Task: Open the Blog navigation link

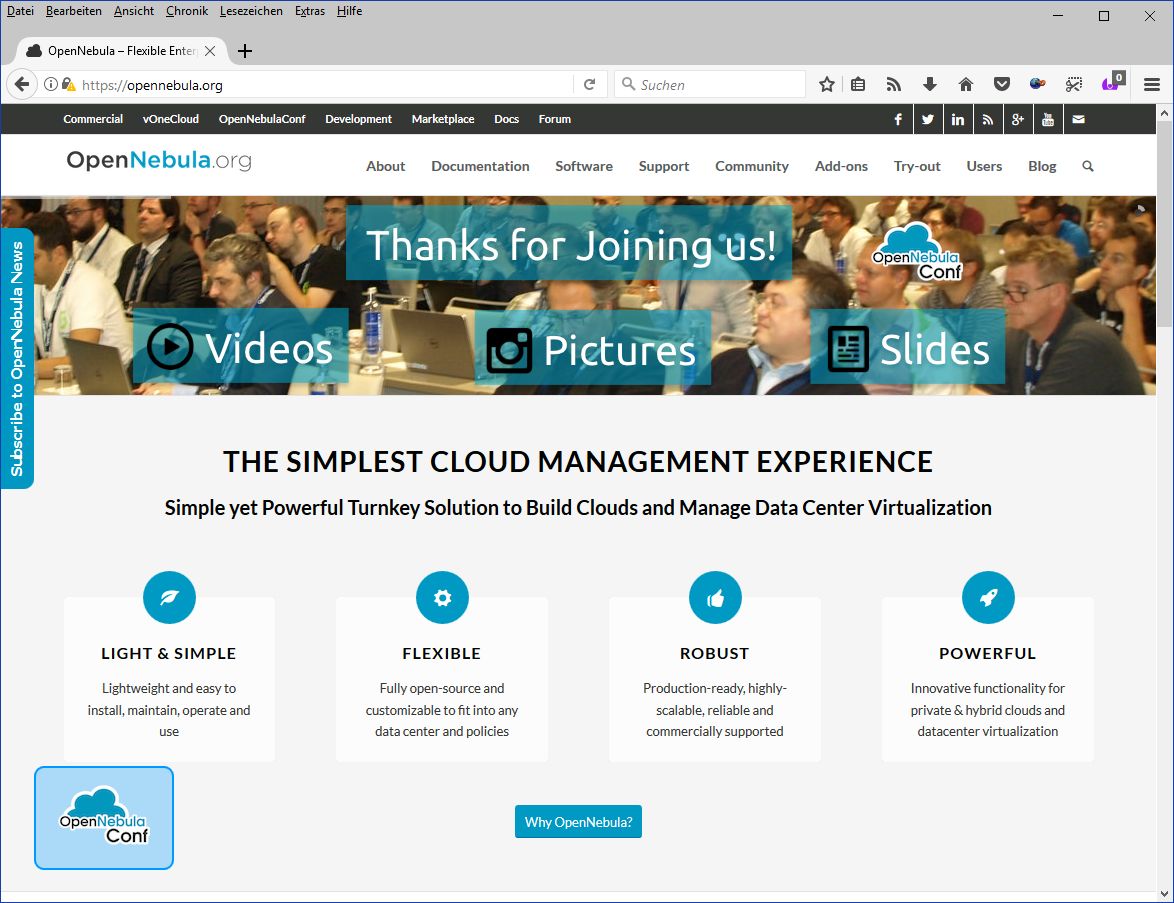Action: pyautogui.click(x=1042, y=166)
